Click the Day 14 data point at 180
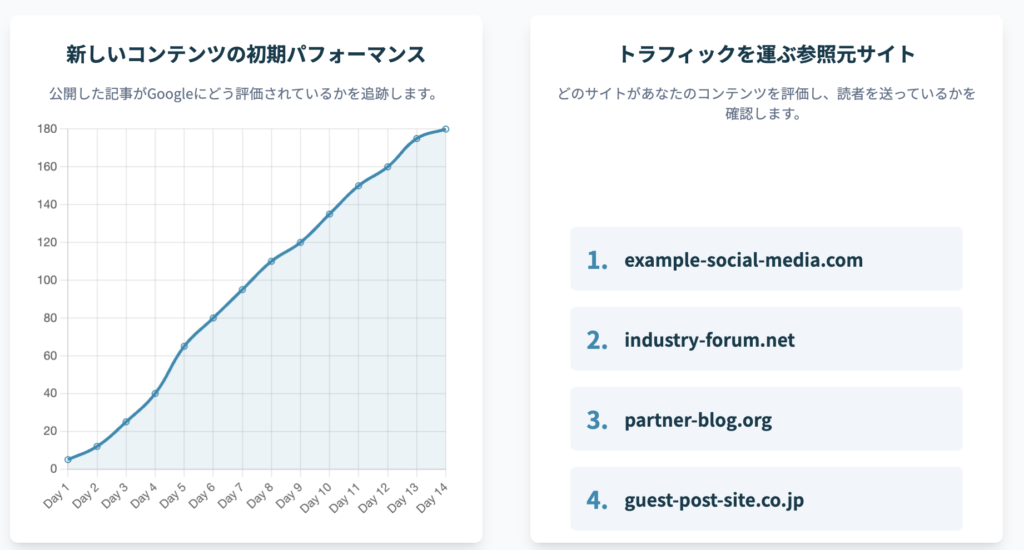This screenshot has height=550, width=1024. coord(445,129)
